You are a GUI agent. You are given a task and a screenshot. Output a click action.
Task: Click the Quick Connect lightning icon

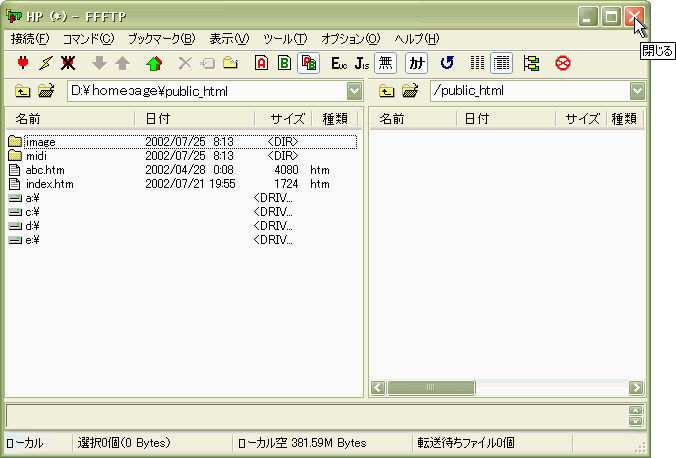coord(45,63)
